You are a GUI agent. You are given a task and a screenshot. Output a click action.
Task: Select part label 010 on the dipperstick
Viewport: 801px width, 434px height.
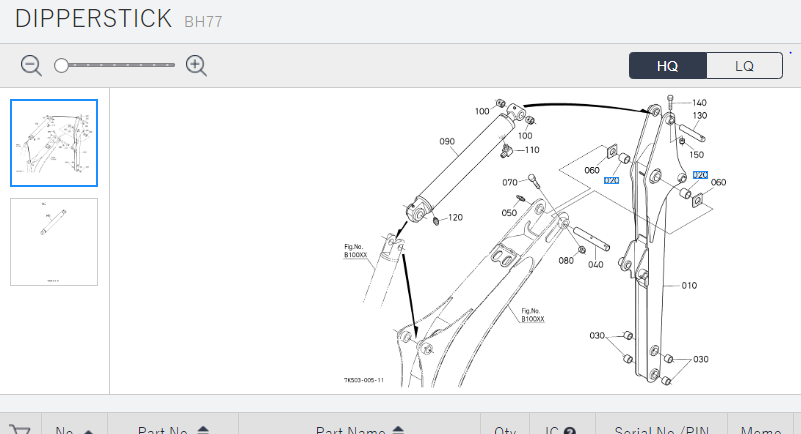point(689,285)
